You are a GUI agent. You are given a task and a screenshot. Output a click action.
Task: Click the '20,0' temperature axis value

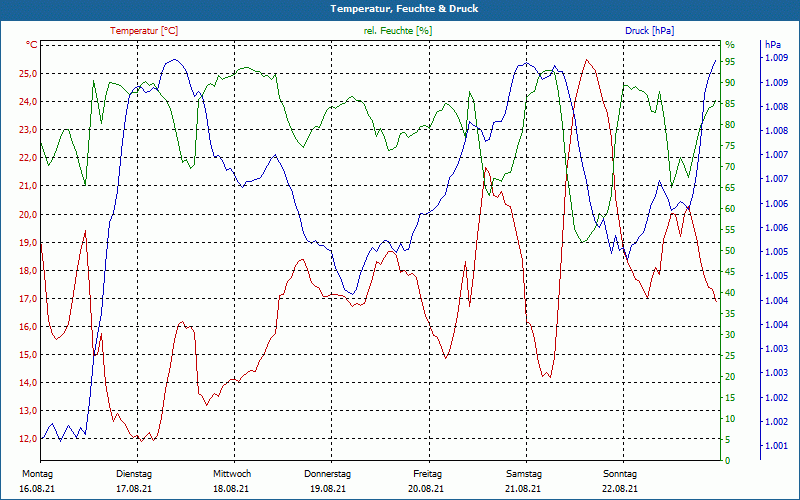click(28, 214)
